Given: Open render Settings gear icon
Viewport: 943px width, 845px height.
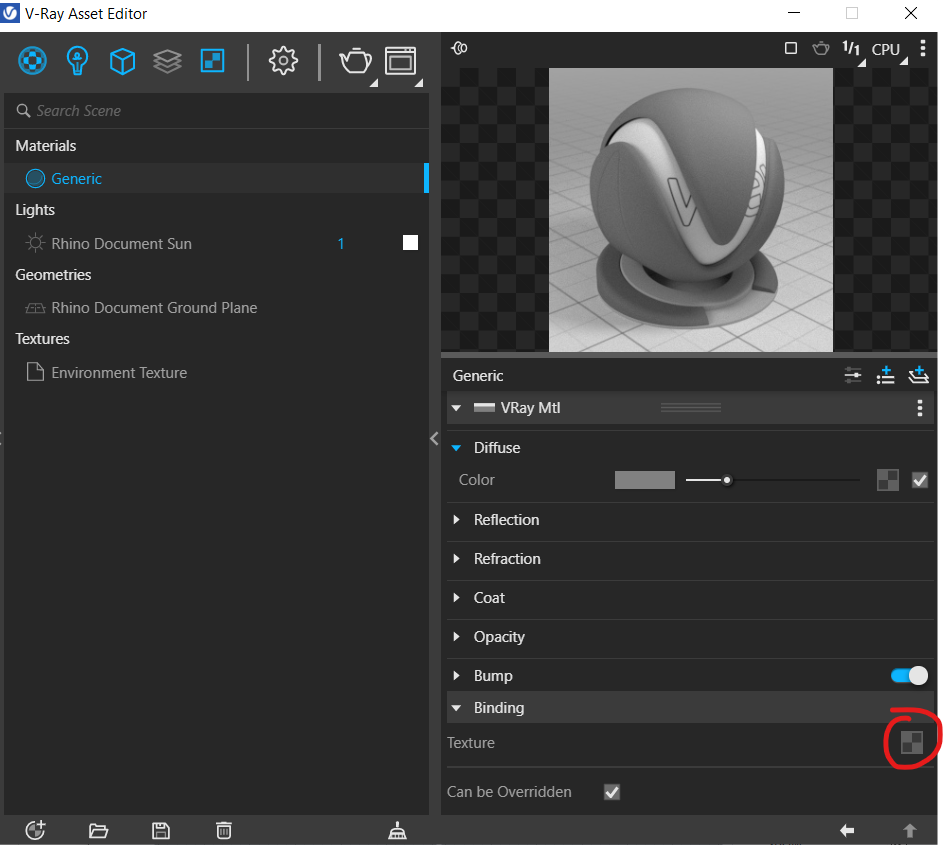Looking at the screenshot, I should pos(283,61).
